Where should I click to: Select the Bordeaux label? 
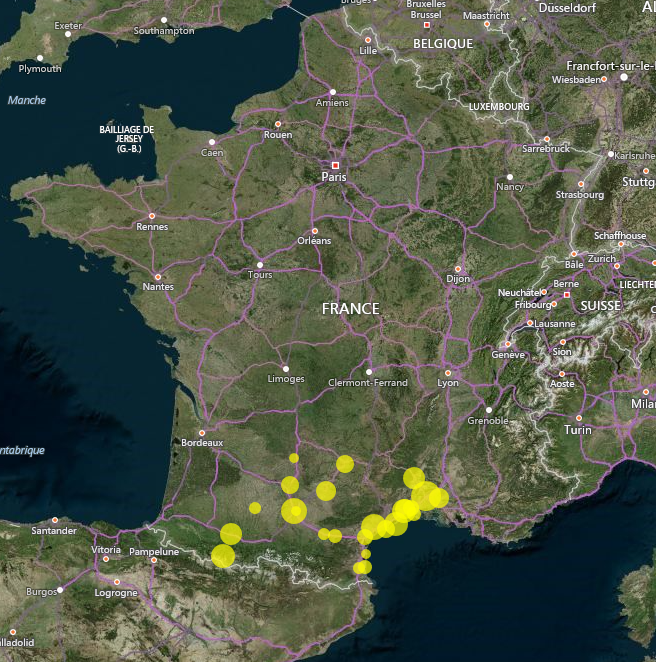pos(202,442)
